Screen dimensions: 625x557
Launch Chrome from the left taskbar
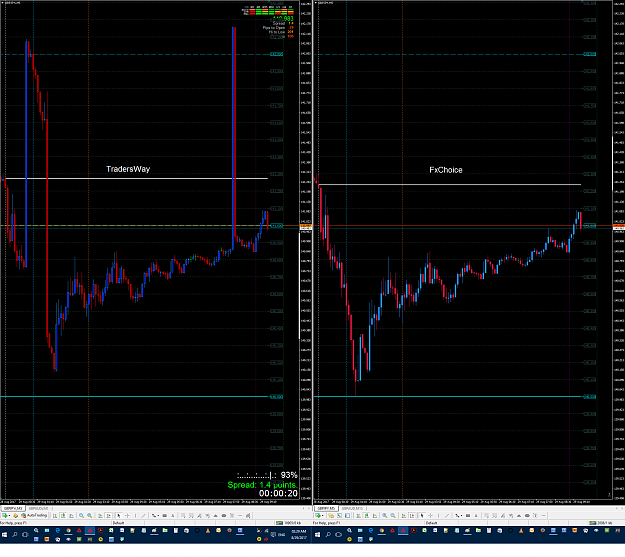(x=68, y=530)
